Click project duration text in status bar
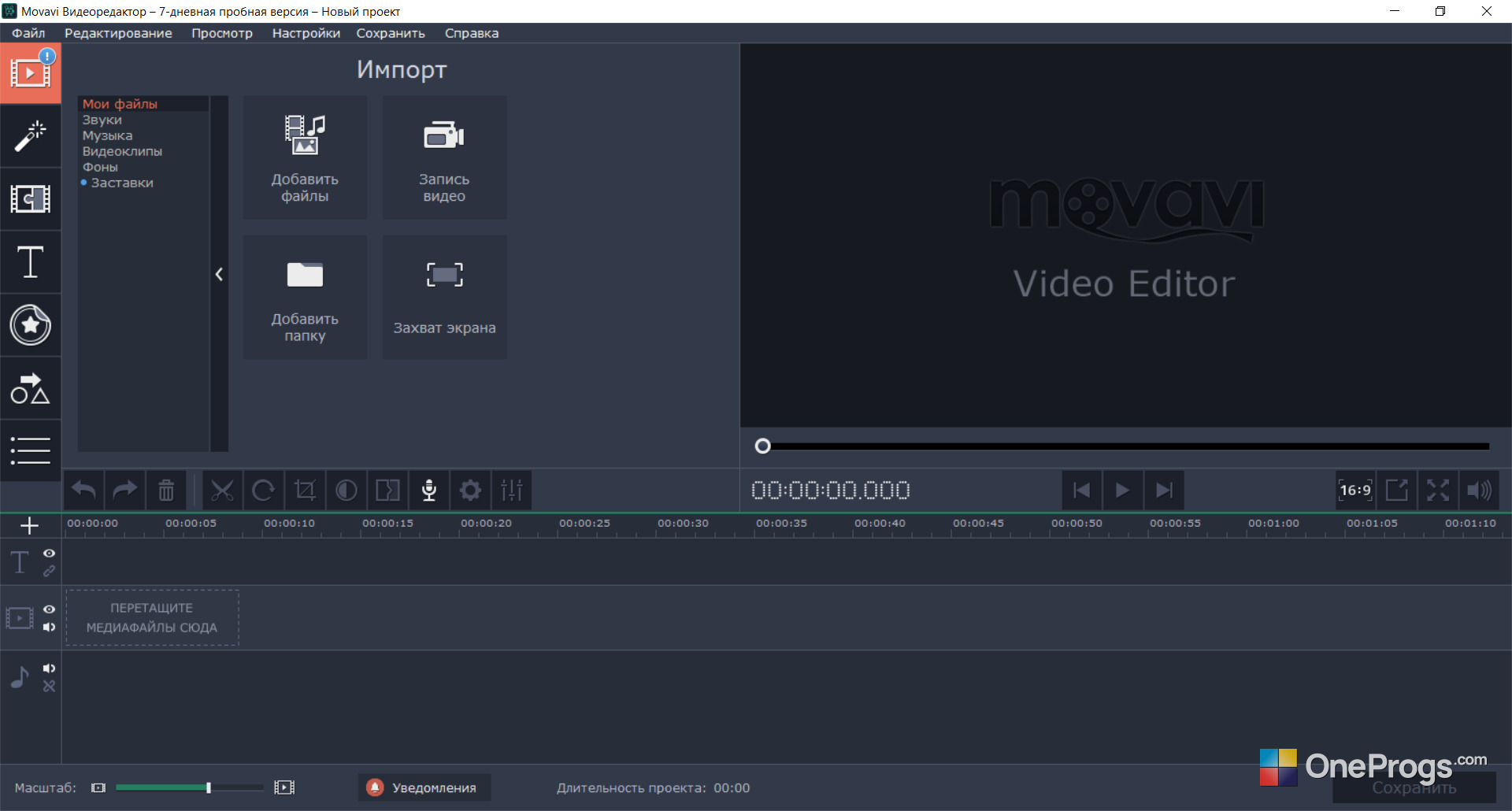Viewport: 1512px width, 811px height. (653, 787)
